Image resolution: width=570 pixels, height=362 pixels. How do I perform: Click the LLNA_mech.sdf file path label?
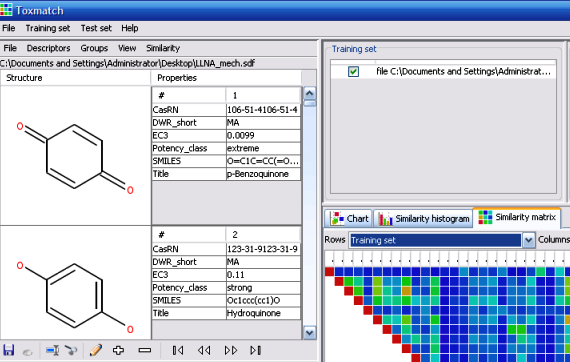(127, 63)
